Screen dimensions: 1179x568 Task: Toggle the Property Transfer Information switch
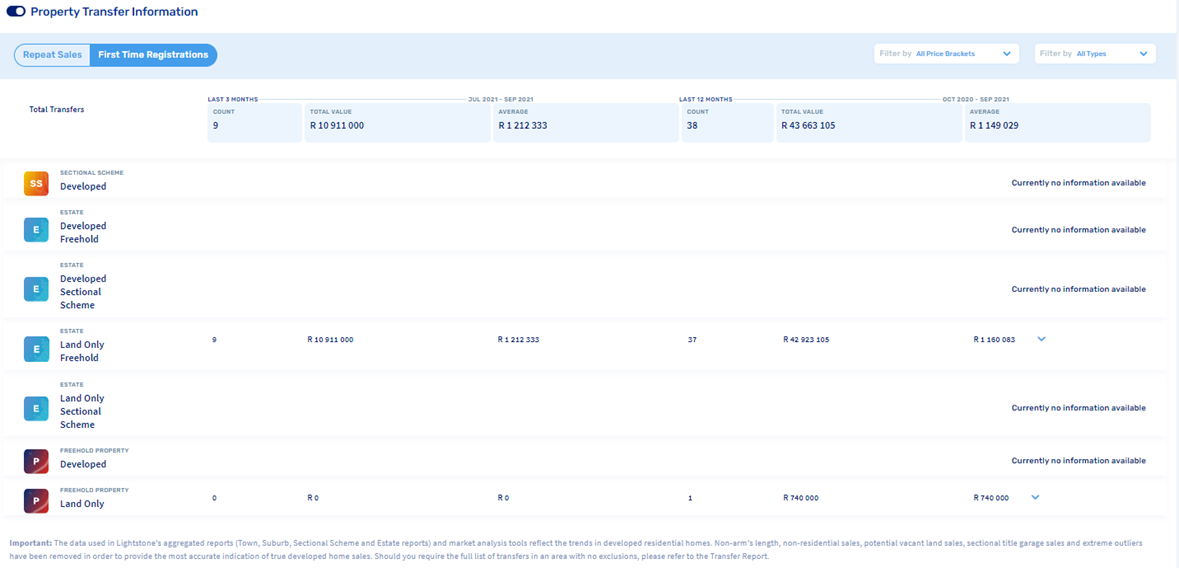coord(15,12)
